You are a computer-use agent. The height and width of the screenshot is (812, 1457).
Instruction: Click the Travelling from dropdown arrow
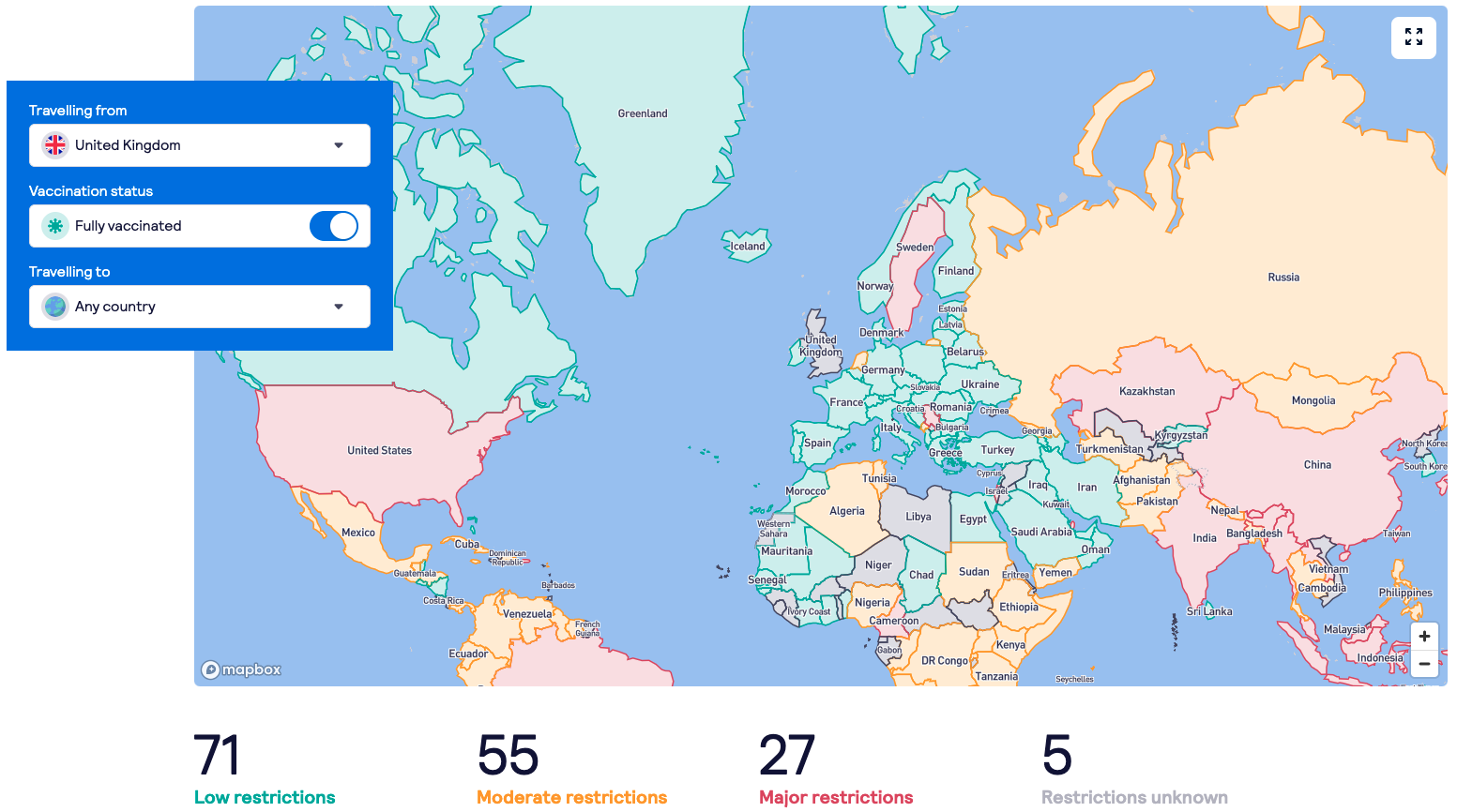339,145
